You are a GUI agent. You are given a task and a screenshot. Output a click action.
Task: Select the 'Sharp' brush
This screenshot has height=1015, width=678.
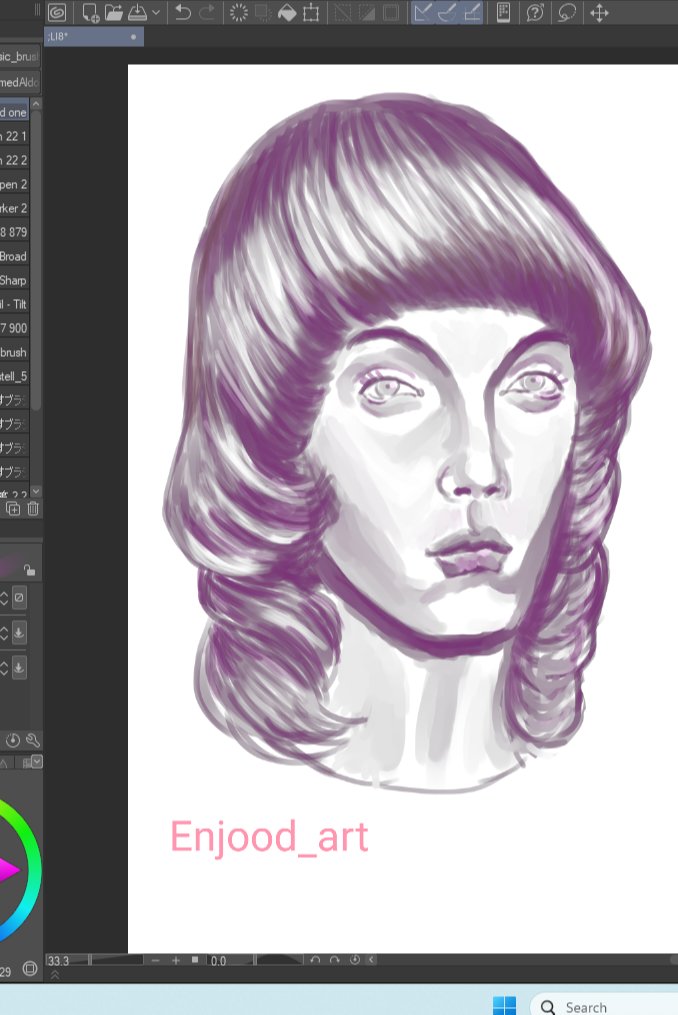tap(14, 280)
